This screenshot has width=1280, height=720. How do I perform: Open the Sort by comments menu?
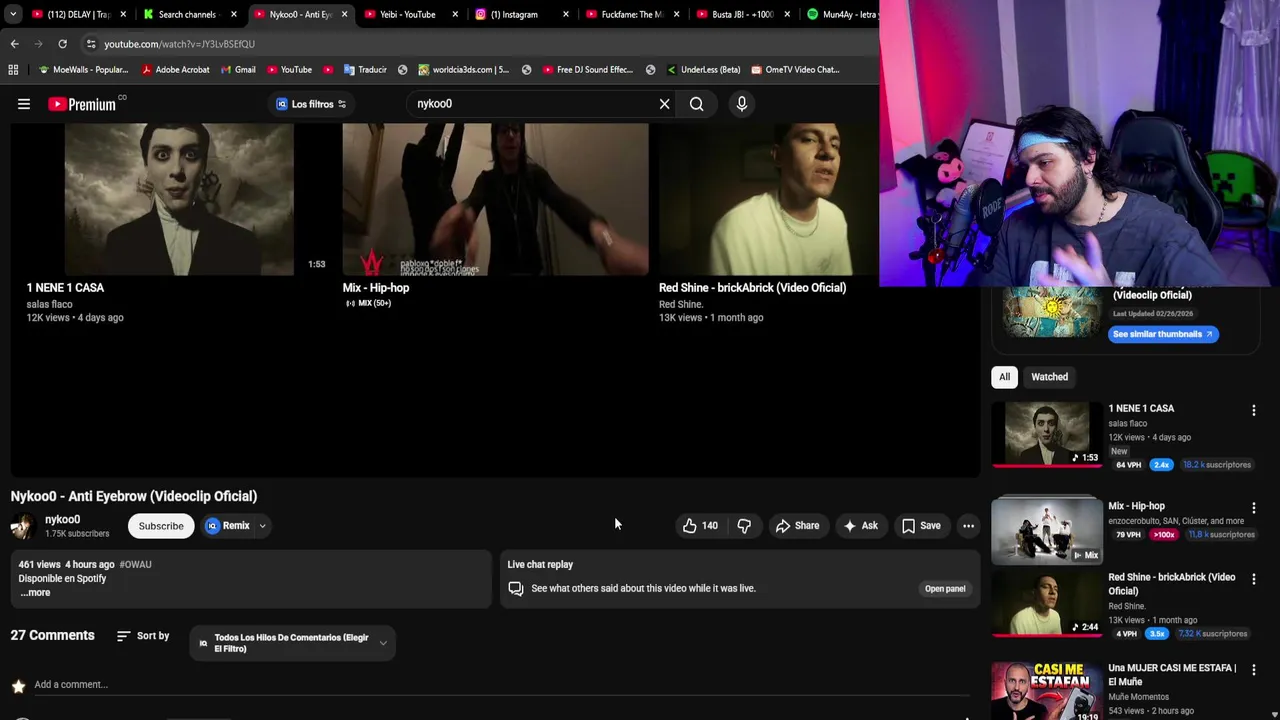click(x=143, y=636)
